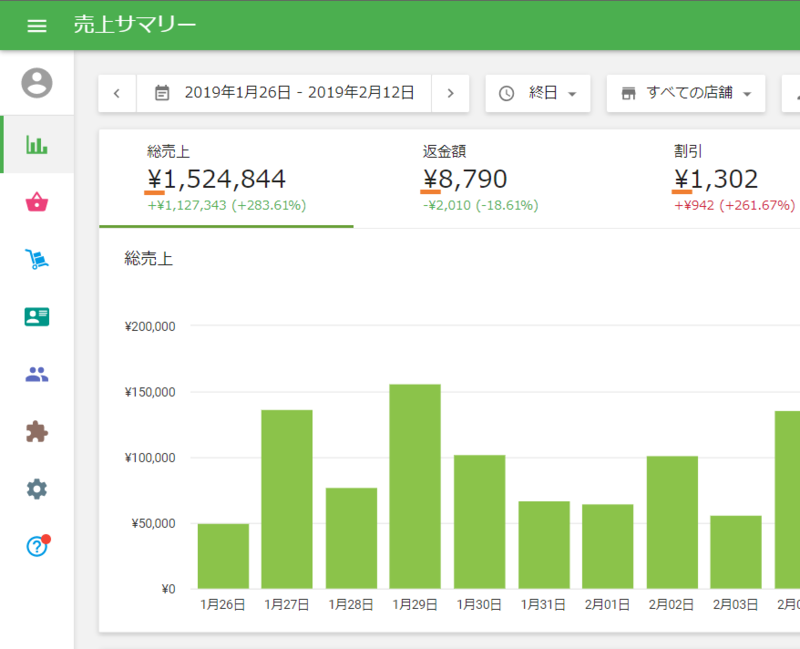
Task: Open the 終日 time filter dropdown
Action: 540,92
